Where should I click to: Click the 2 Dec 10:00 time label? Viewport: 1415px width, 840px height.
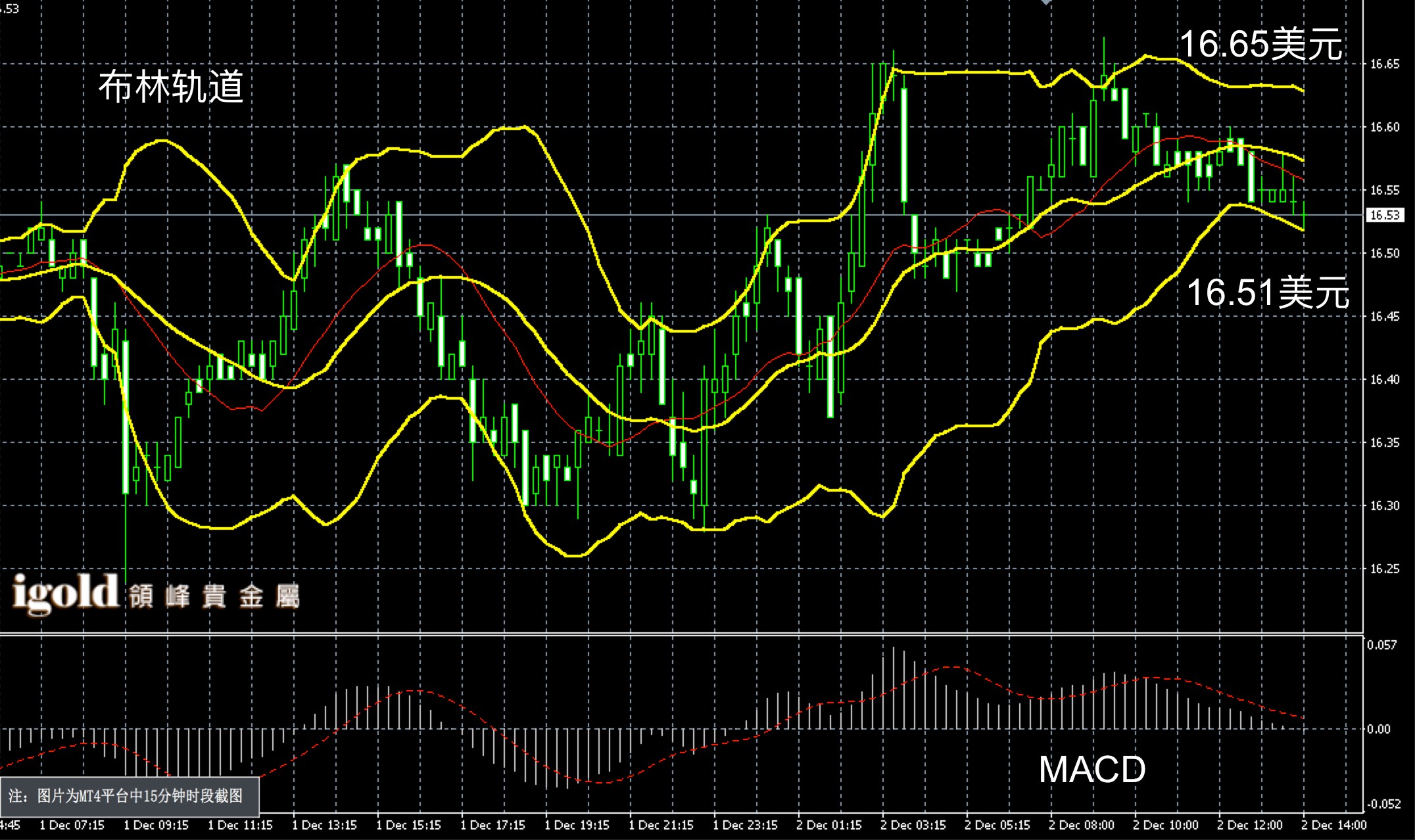point(1166,825)
